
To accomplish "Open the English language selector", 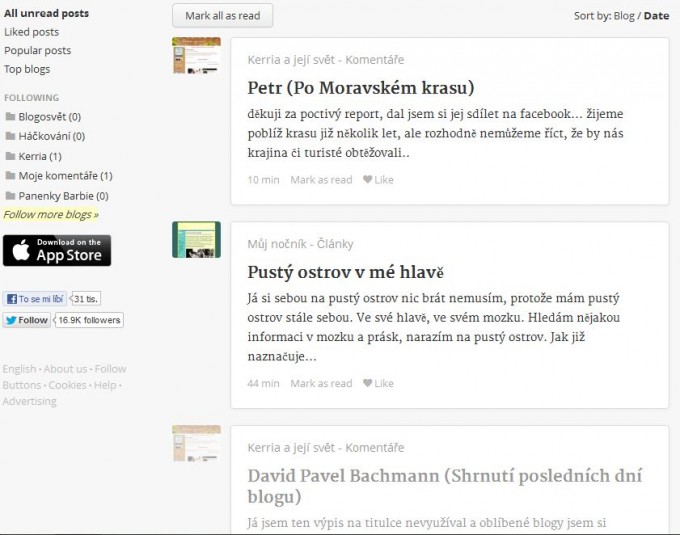I will point(19,369).
